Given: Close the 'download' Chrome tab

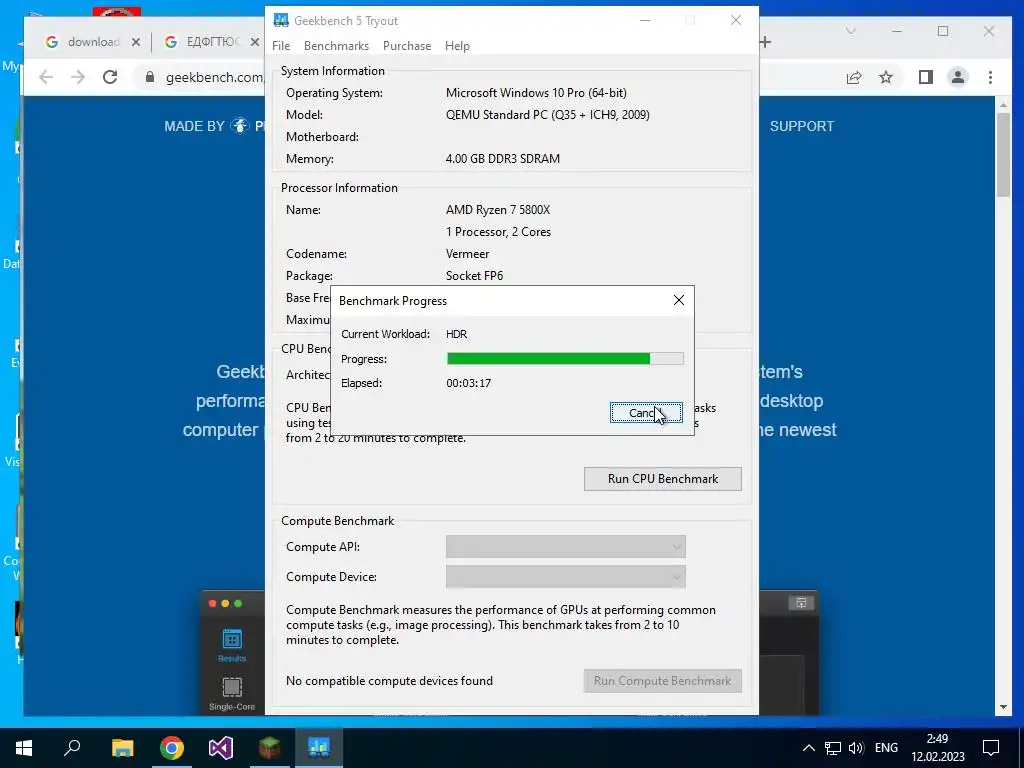Looking at the screenshot, I should pos(136,42).
